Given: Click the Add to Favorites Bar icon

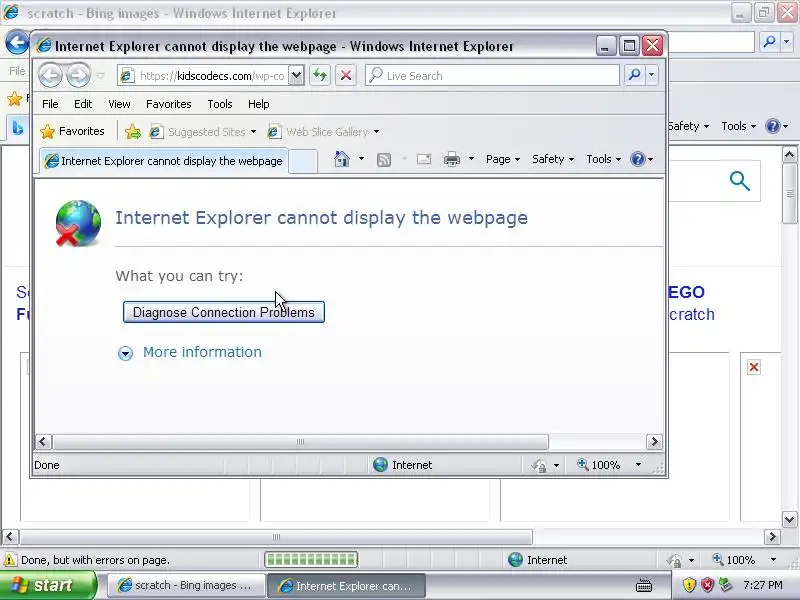Looking at the screenshot, I should (133, 132).
